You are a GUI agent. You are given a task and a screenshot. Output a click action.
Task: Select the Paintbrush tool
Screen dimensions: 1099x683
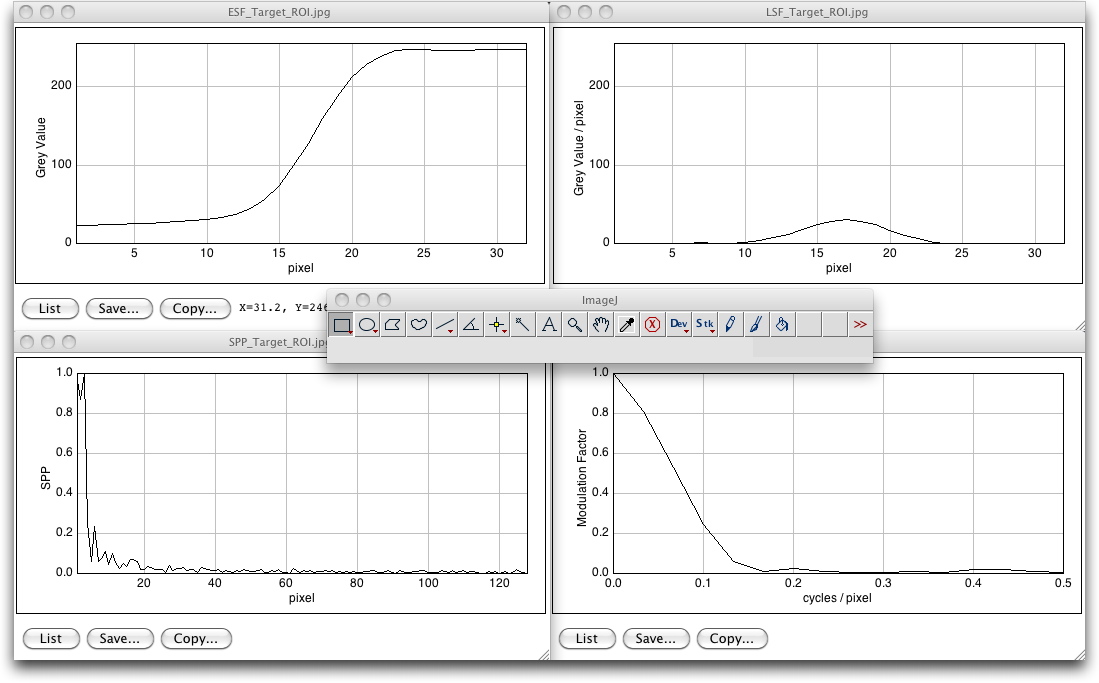point(756,325)
